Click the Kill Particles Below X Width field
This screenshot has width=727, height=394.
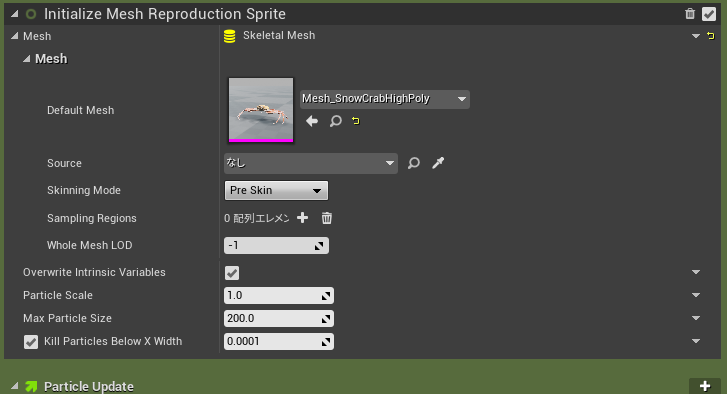(x=279, y=342)
